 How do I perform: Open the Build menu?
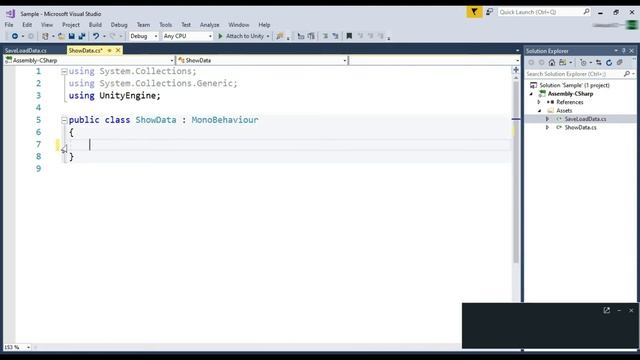95,25
